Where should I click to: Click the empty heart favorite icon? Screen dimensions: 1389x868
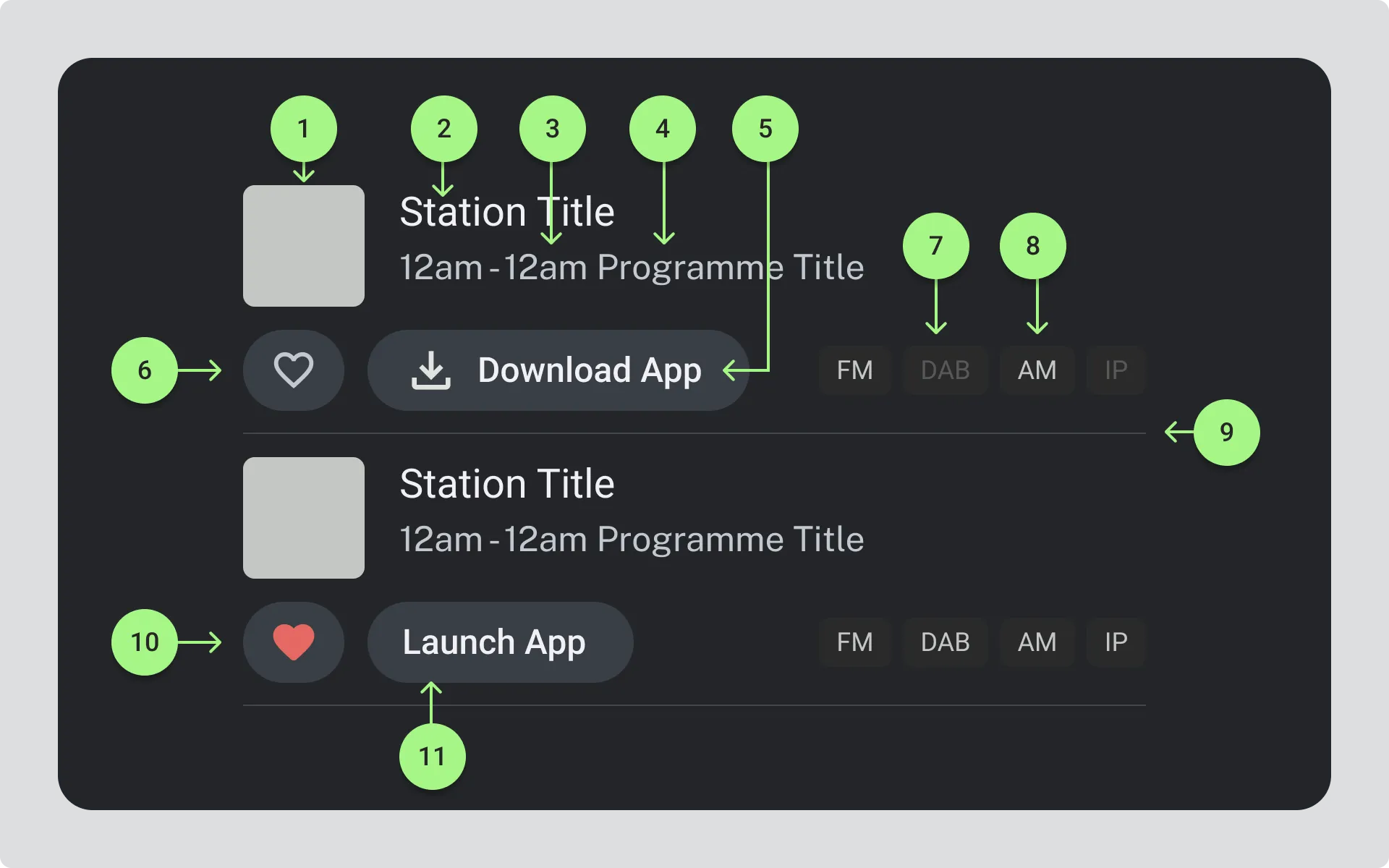(x=293, y=370)
